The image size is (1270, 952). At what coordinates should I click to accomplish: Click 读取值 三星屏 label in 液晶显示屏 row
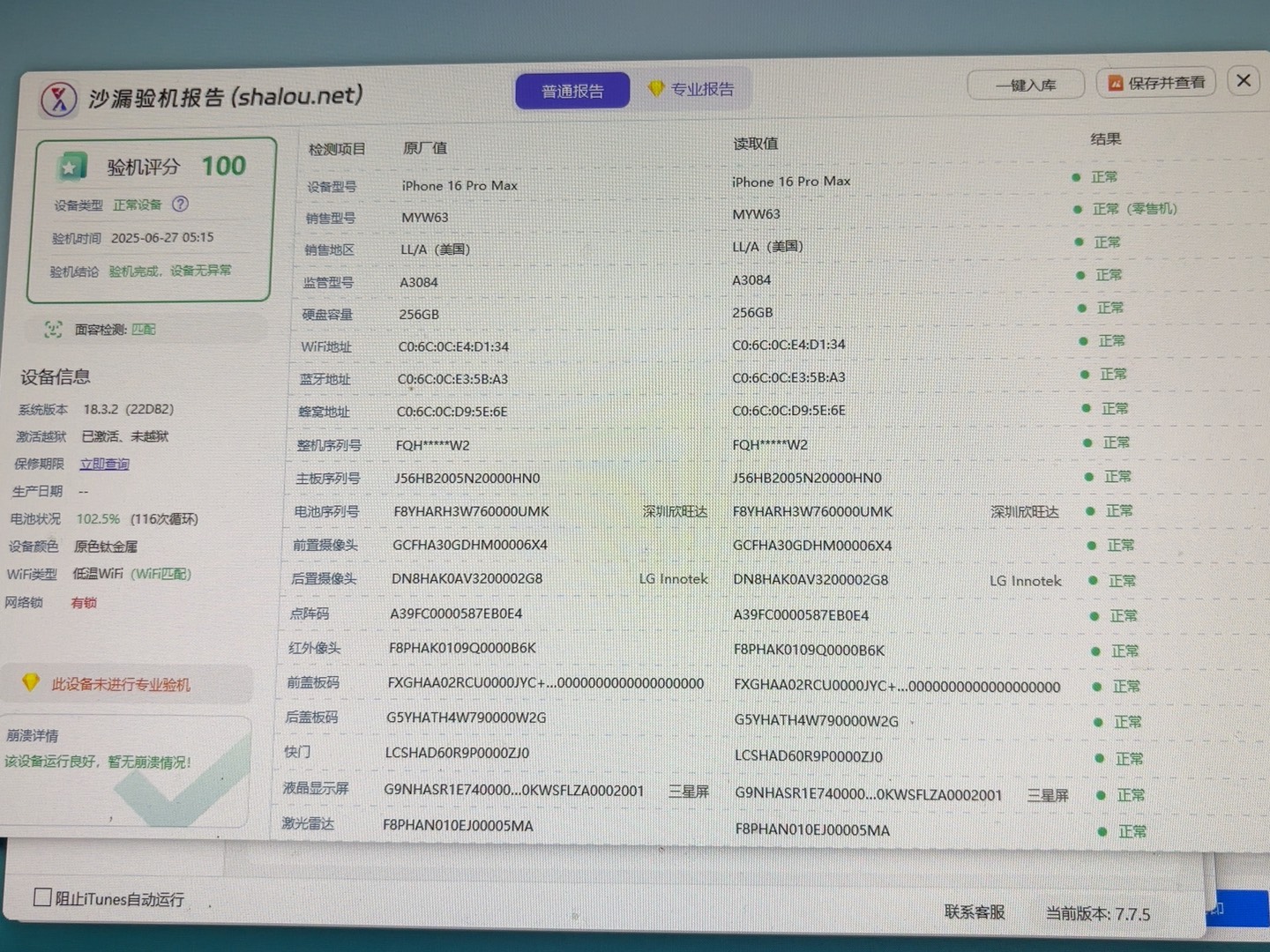1047,795
